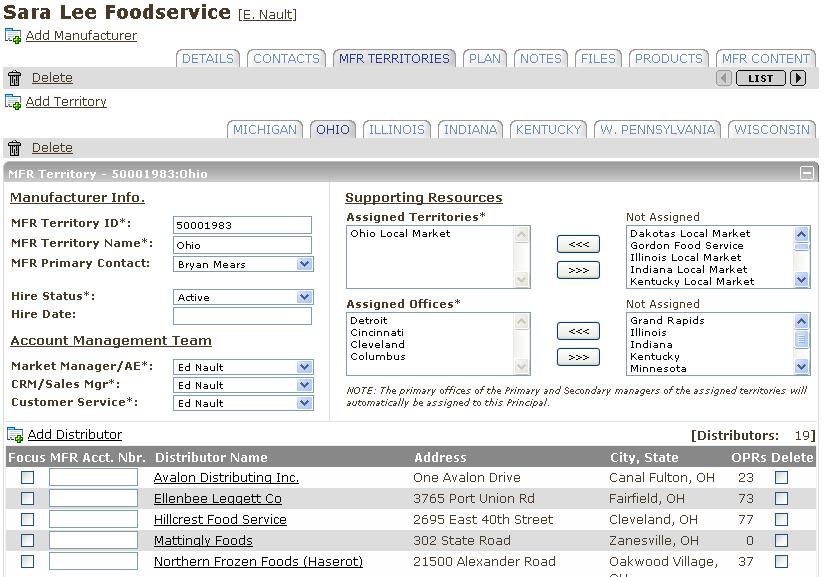
Task: Check Focus box for Mattingly Foods
Action: 27,541
